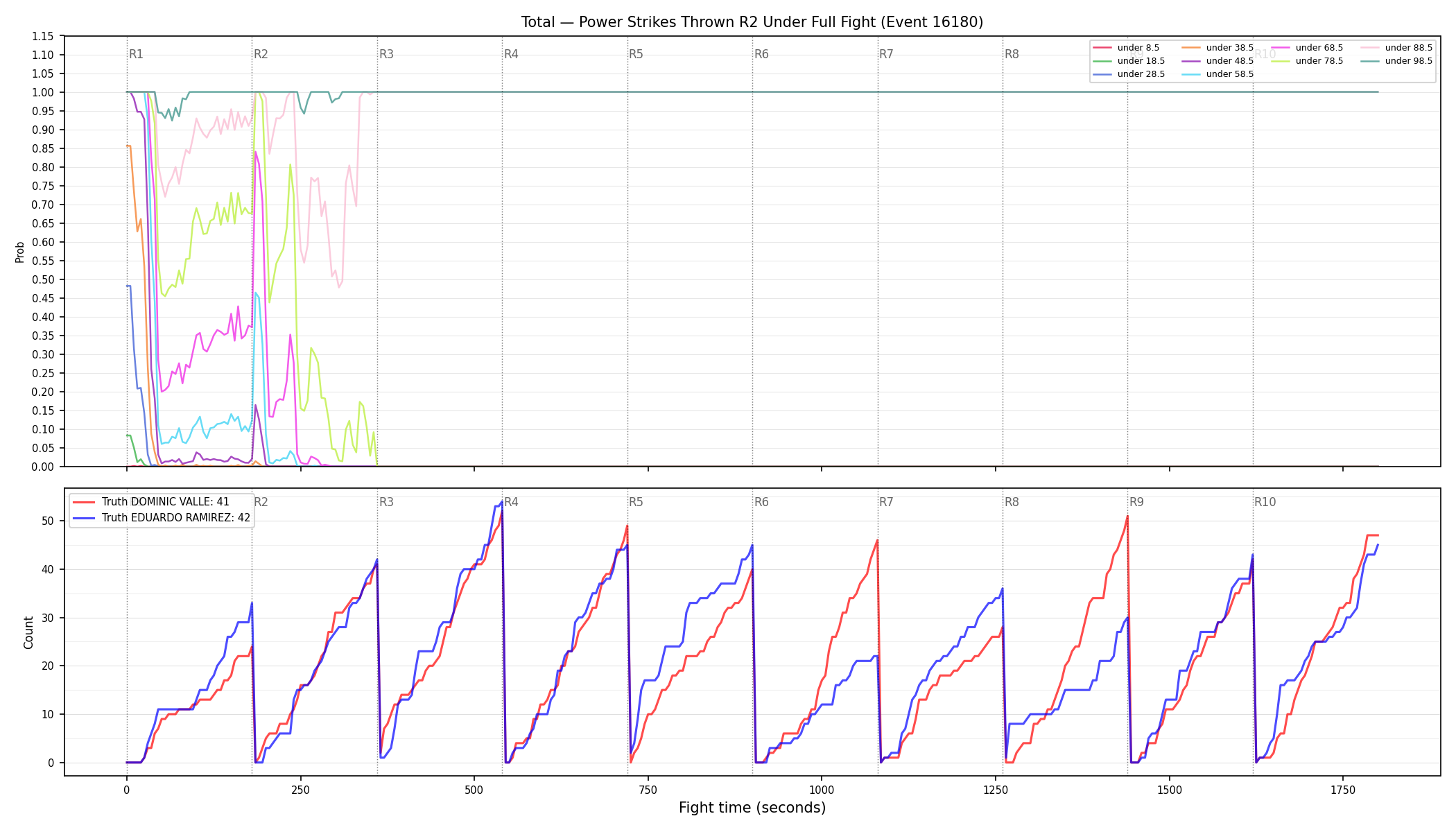Image resolution: width=1456 pixels, height=832 pixels.
Task: Click the R2 round marker in the Prob chart
Action: point(261,54)
